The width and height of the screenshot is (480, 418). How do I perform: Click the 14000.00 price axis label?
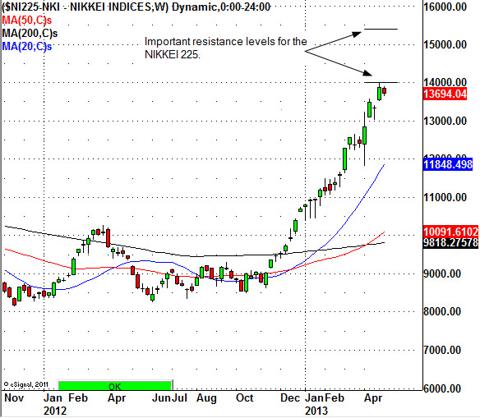click(x=445, y=82)
